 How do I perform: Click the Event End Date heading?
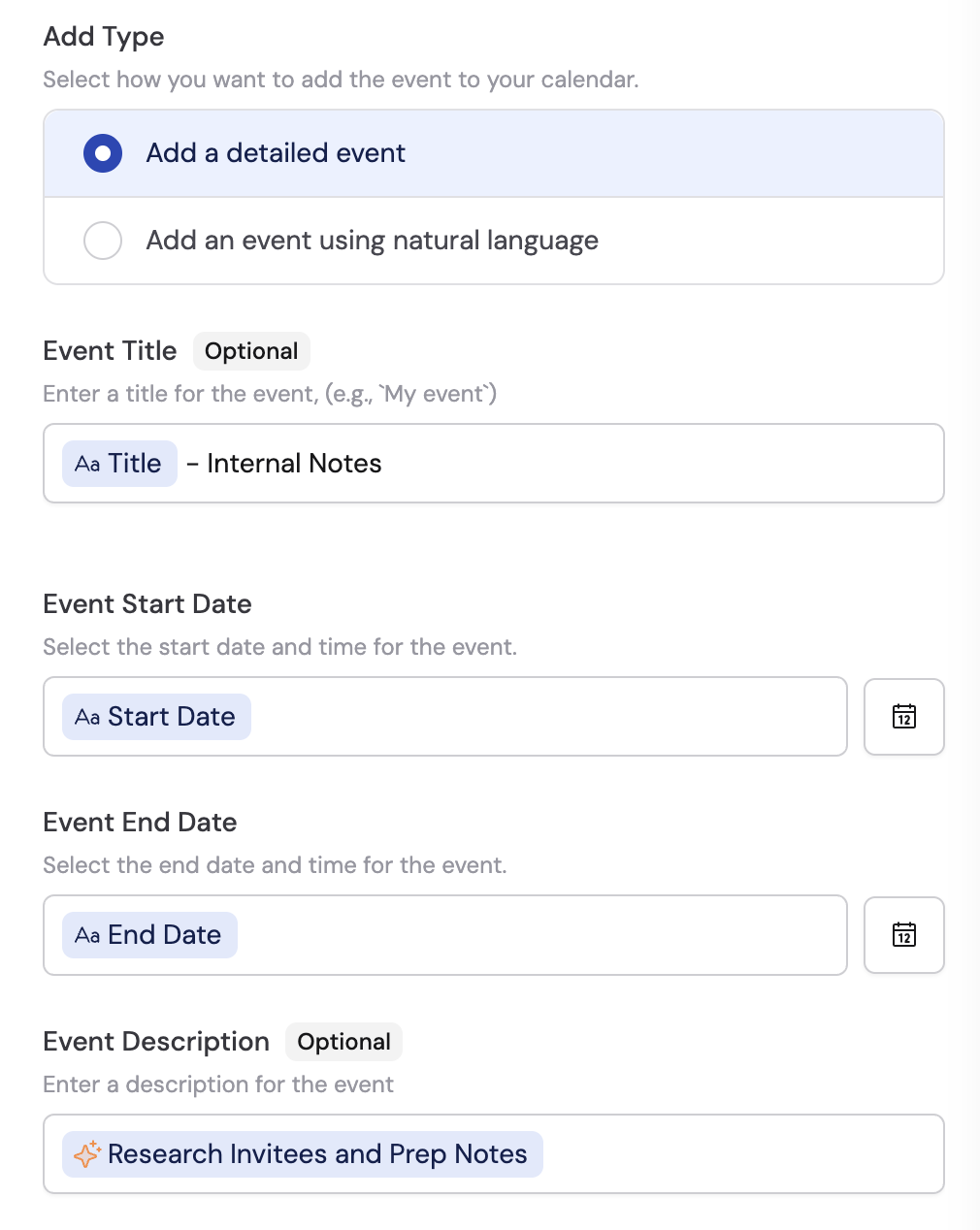tap(139, 822)
